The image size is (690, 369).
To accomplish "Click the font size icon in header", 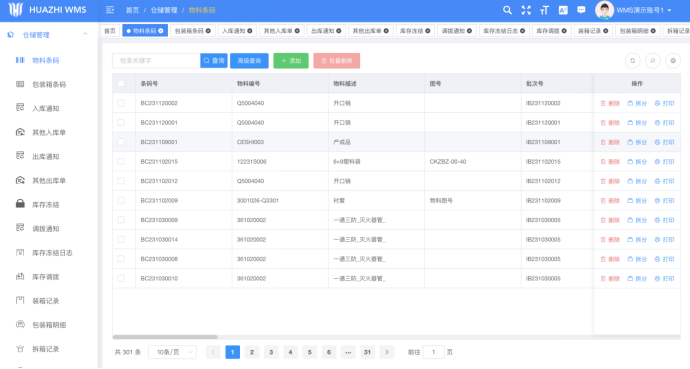I will 544,10.
